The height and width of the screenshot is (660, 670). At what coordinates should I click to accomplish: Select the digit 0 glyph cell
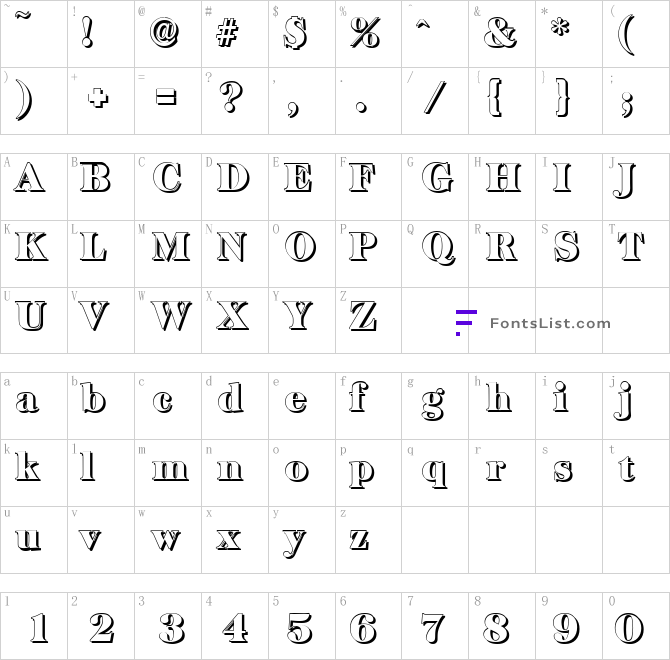[x=636, y=626]
